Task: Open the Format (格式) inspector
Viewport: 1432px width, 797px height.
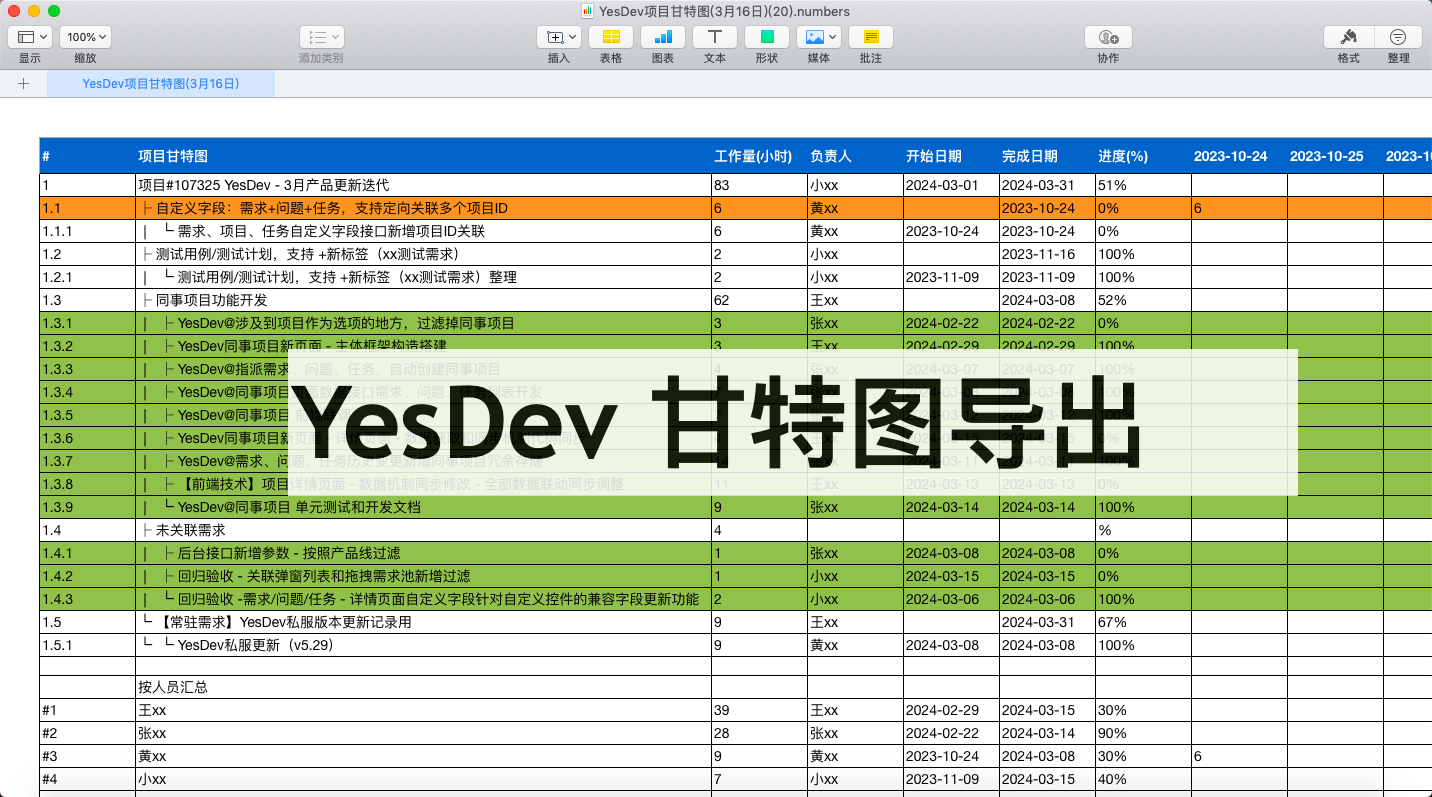Action: (1348, 37)
